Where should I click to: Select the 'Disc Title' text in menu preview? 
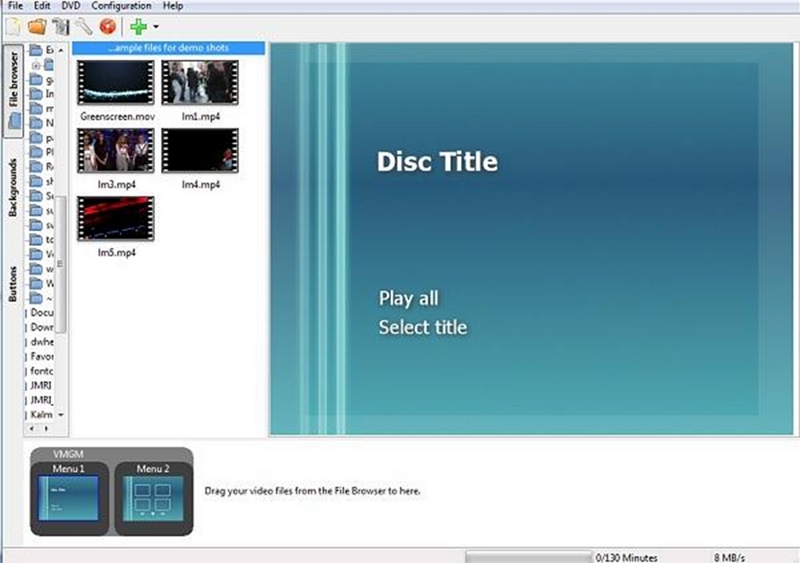(x=437, y=162)
